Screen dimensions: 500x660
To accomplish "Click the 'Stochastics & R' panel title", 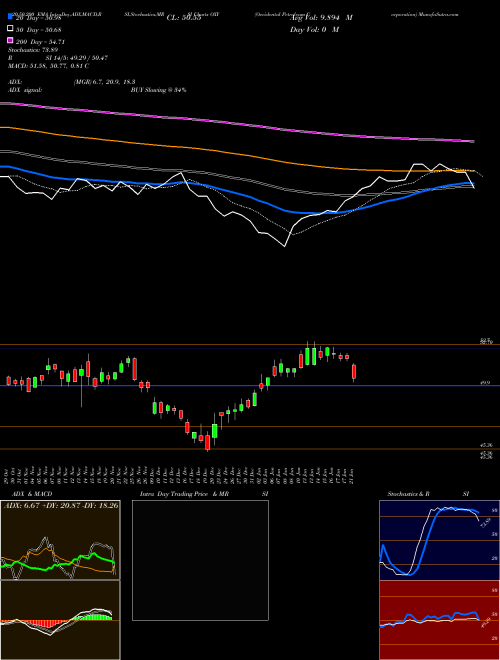I will coord(409,494).
